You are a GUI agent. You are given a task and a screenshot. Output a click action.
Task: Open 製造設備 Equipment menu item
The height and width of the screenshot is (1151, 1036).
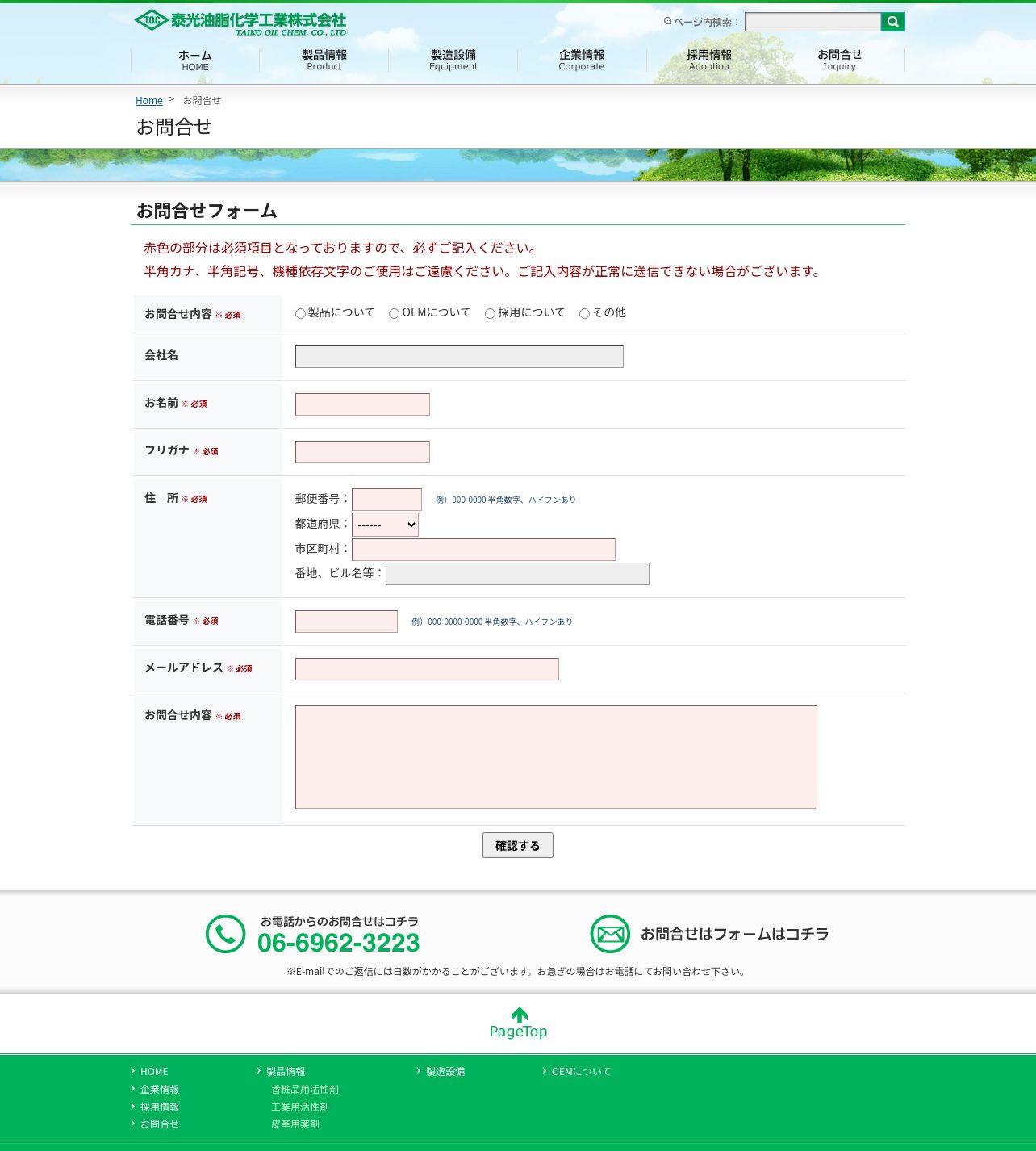click(x=453, y=61)
